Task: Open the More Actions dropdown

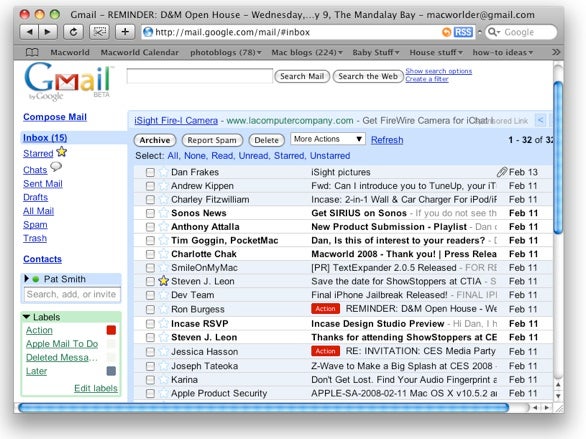Action: click(328, 139)
